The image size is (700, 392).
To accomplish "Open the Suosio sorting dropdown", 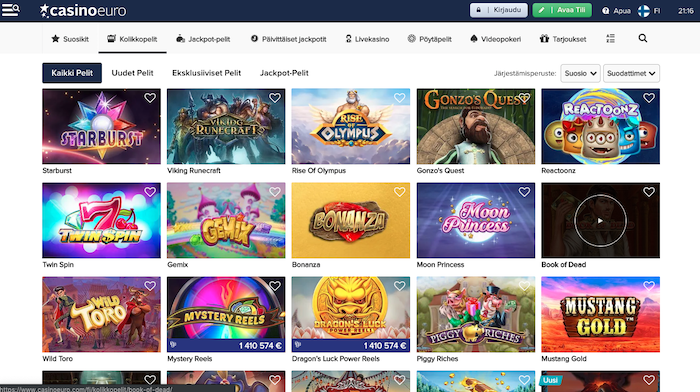I will (580, 73).
